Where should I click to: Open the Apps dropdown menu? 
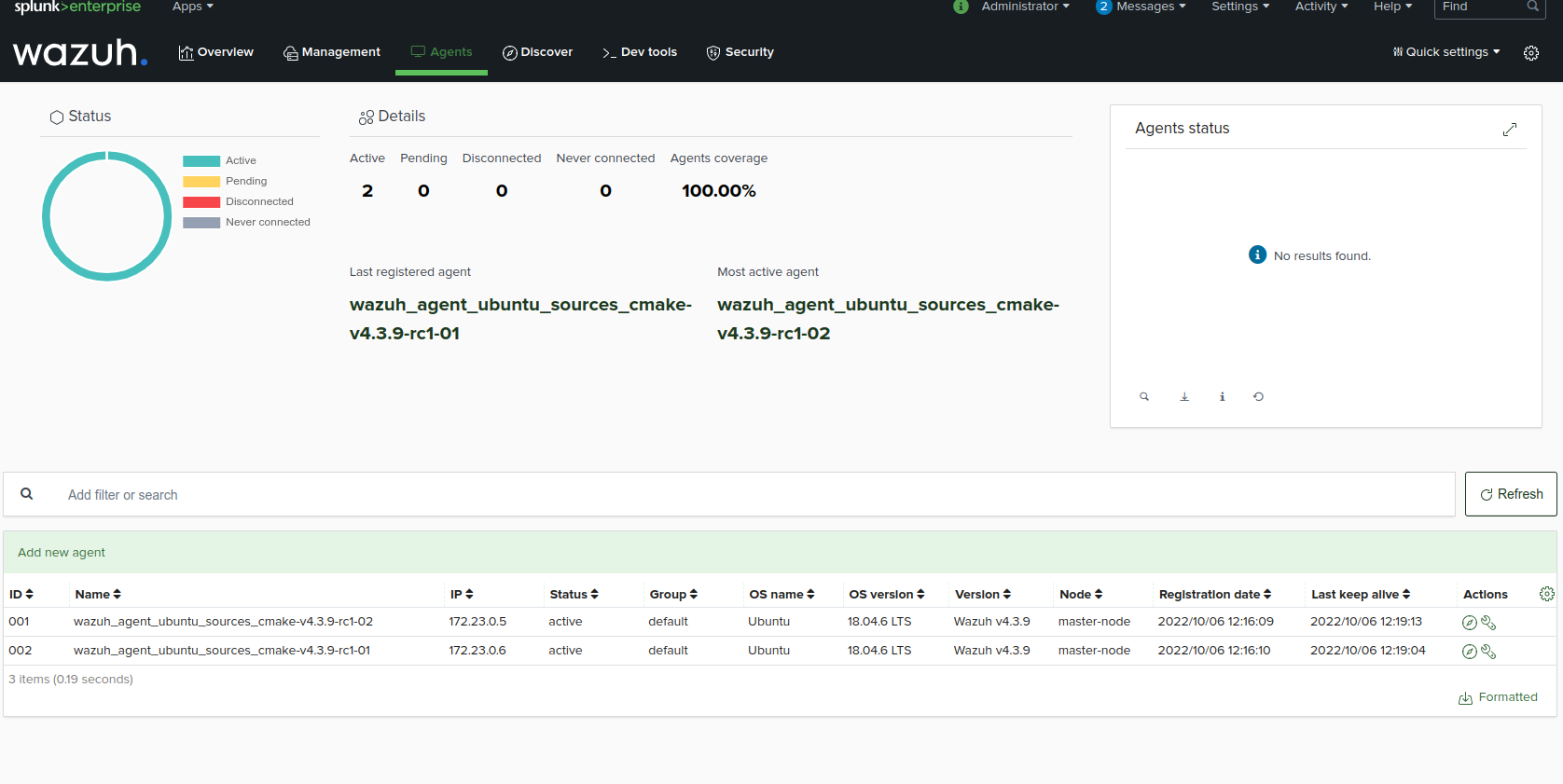(x=193, y=7)
